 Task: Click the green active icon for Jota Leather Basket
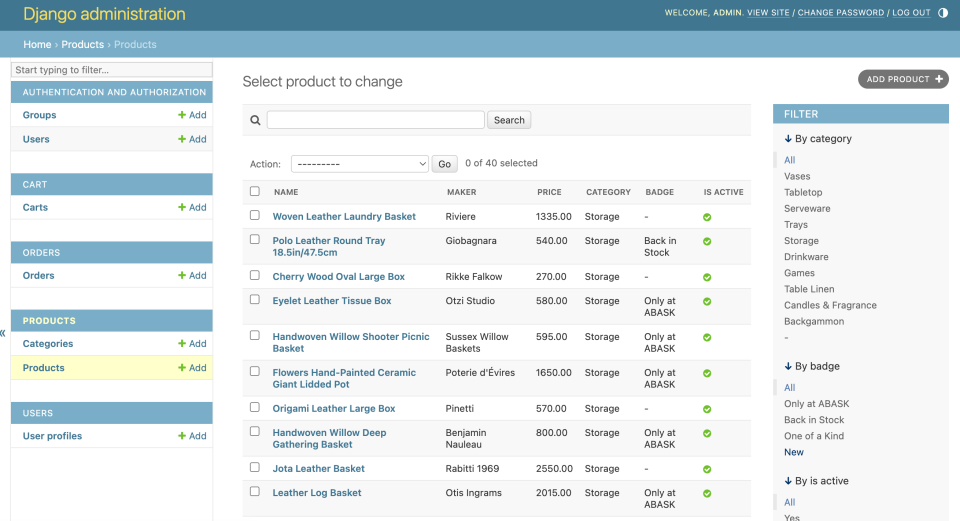point(707,469)
